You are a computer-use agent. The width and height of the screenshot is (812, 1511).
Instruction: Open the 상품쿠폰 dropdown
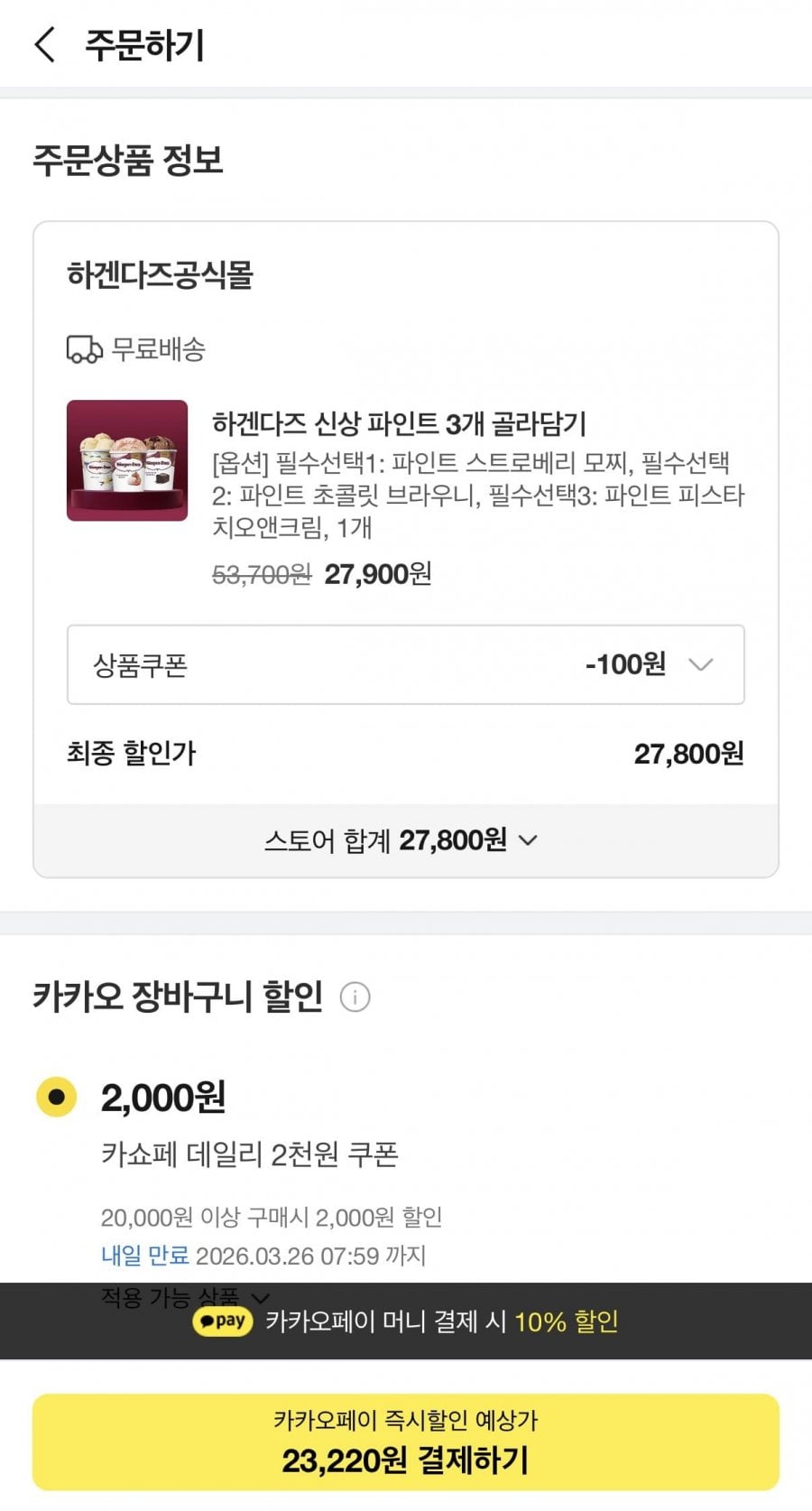pyautogui.click(x=405, y=664)
